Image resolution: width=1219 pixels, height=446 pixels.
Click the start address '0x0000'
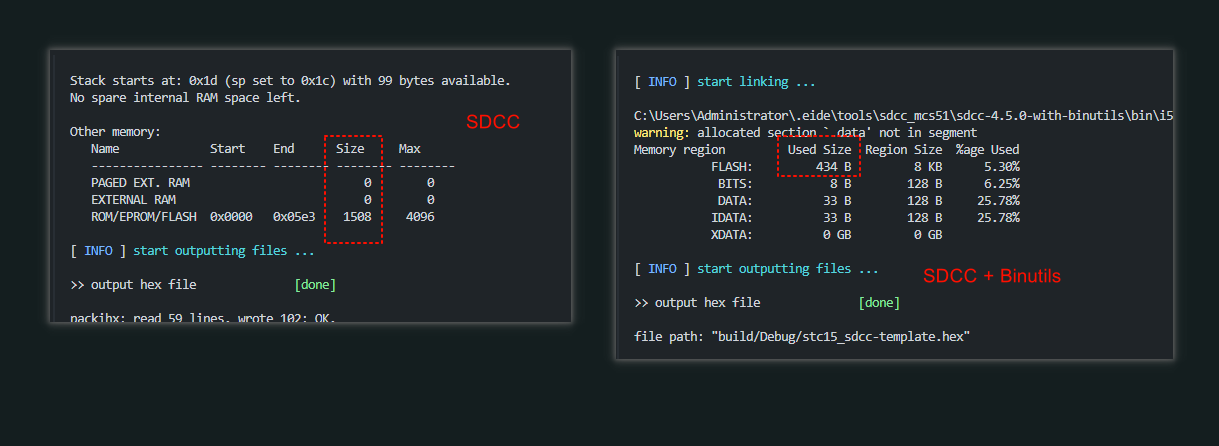click(x=231, y=217)
